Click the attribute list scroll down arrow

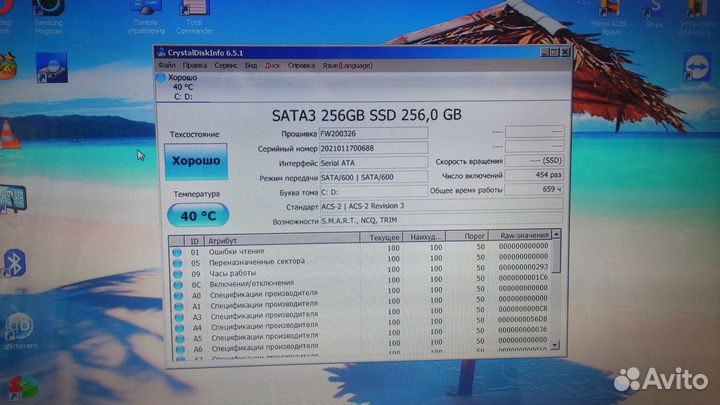(x=556, y=344)
